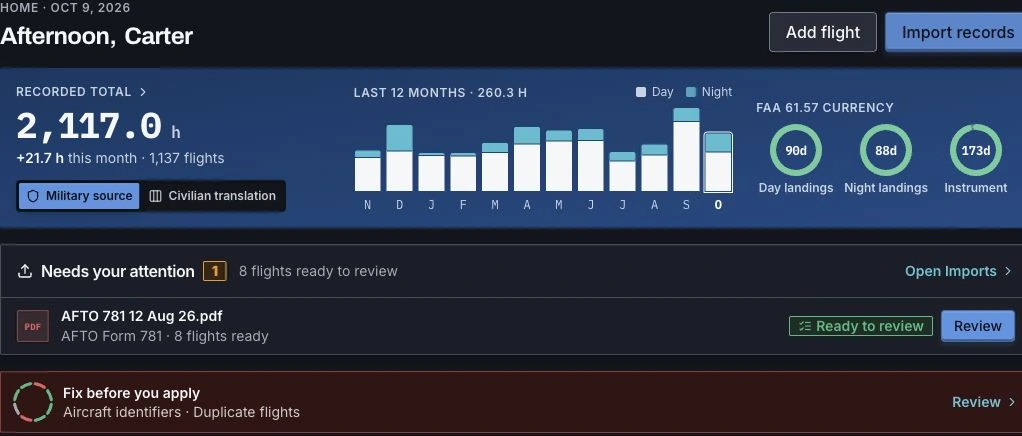Click the Add flight button
The image size is (1022, 436).
823,32
